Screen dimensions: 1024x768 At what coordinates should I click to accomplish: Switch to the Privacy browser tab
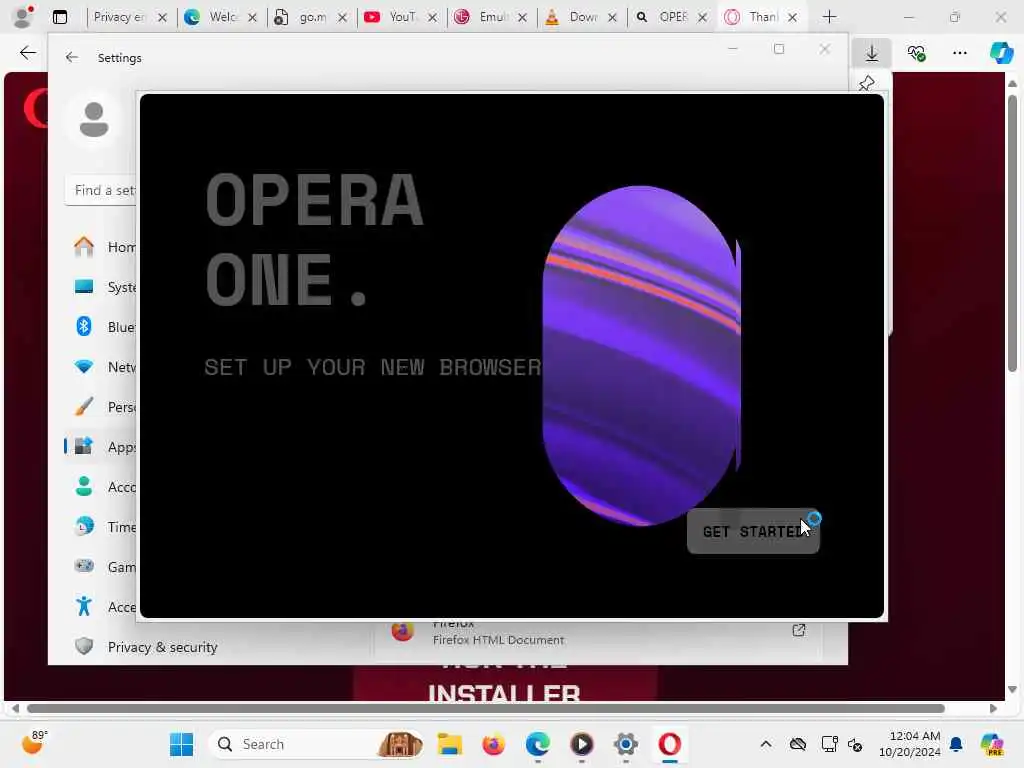(x=129, y=17)
